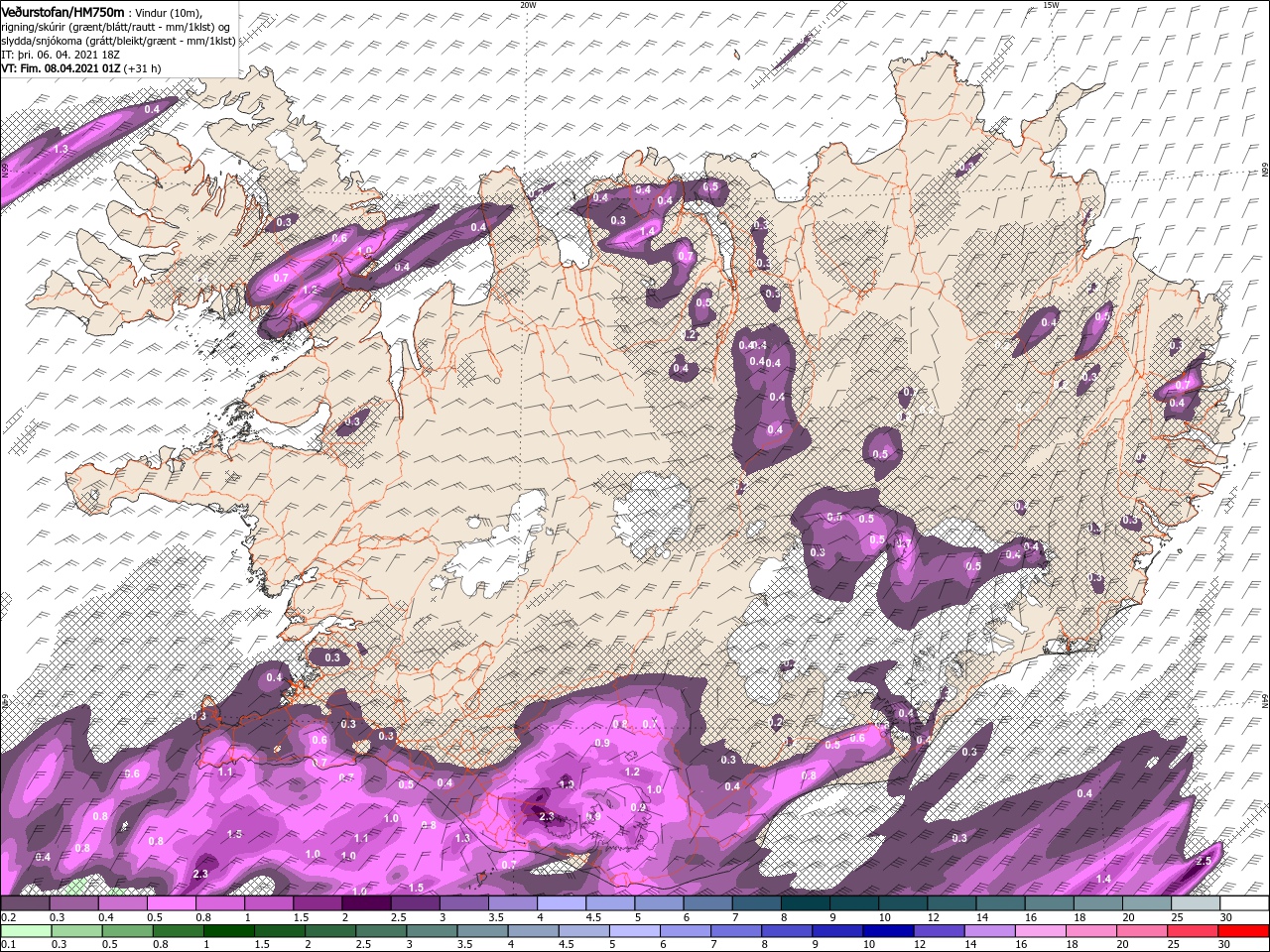Screen dimensions: 1270x952
Task: Click the pale green 0.1 rain legend swatch
Action: [x=25, y=930]
